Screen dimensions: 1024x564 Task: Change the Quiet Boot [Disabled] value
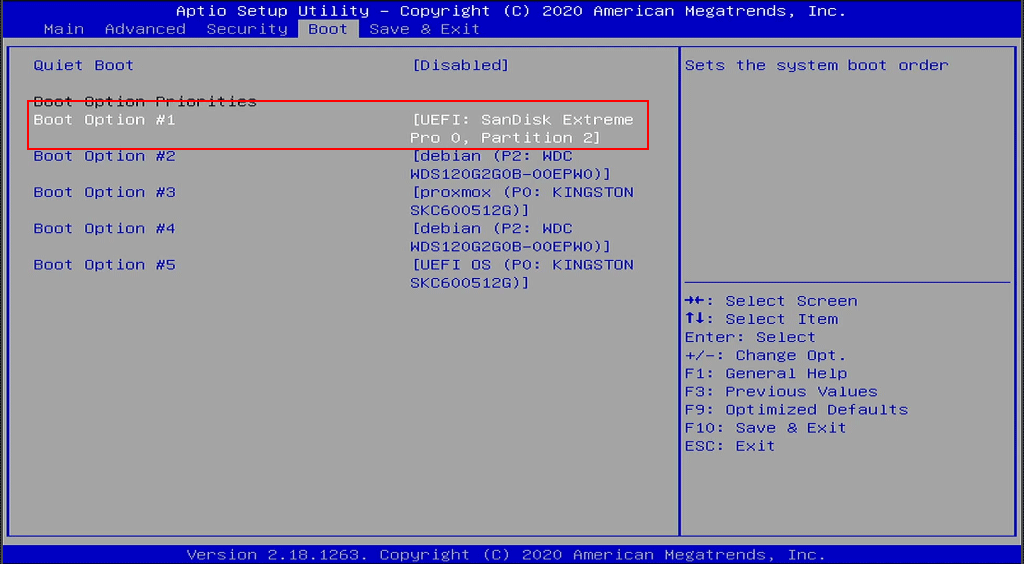[x=460, y=65]
